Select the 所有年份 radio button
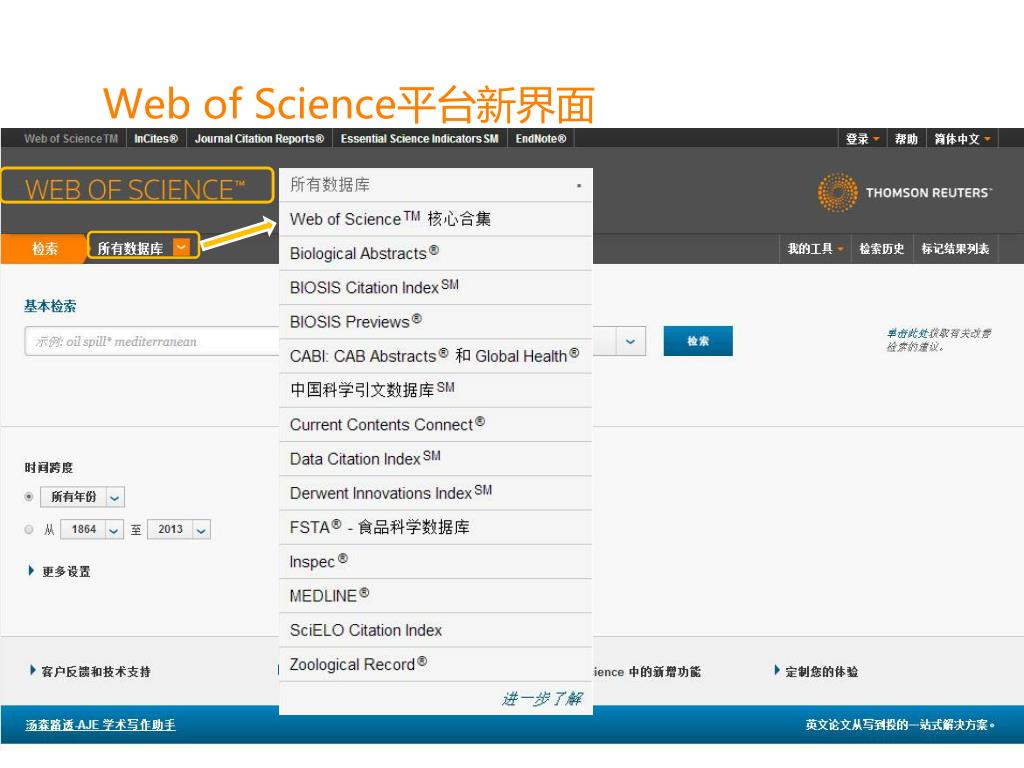Image resolution: width=1024 pixels, height=768 pixels. coord(29,497)
